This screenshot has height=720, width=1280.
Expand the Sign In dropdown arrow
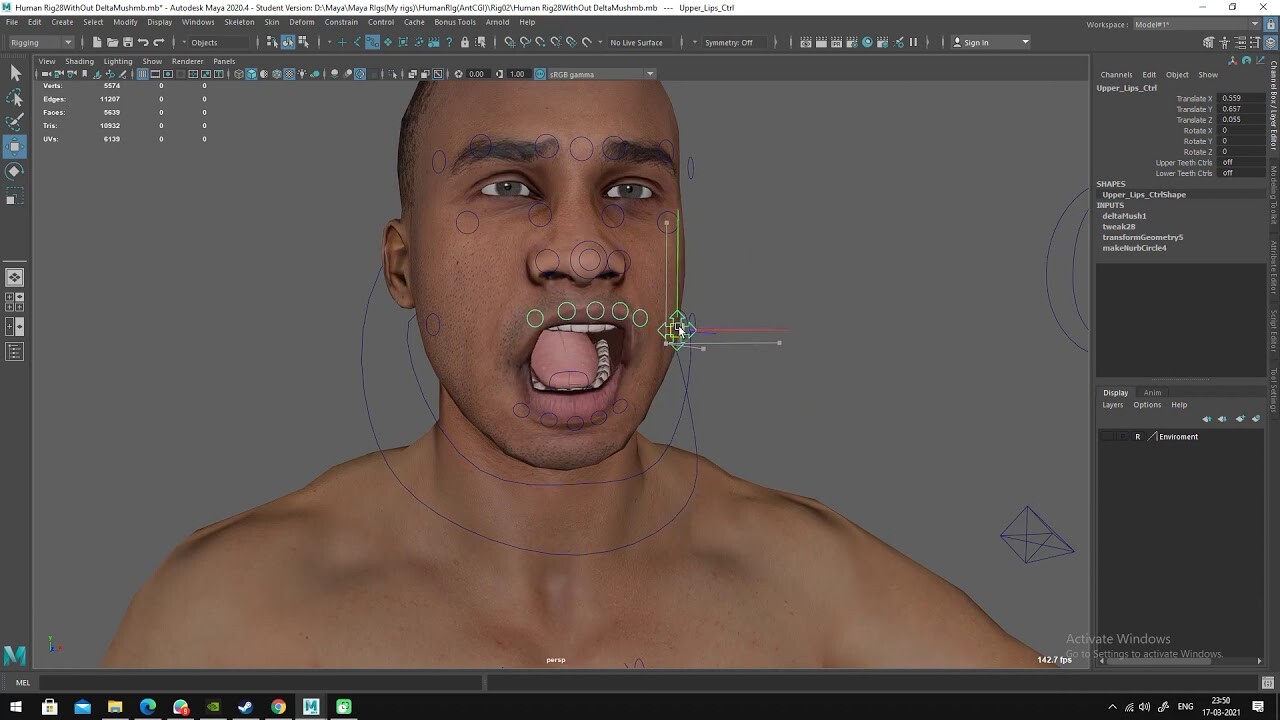click(1025, 42)
